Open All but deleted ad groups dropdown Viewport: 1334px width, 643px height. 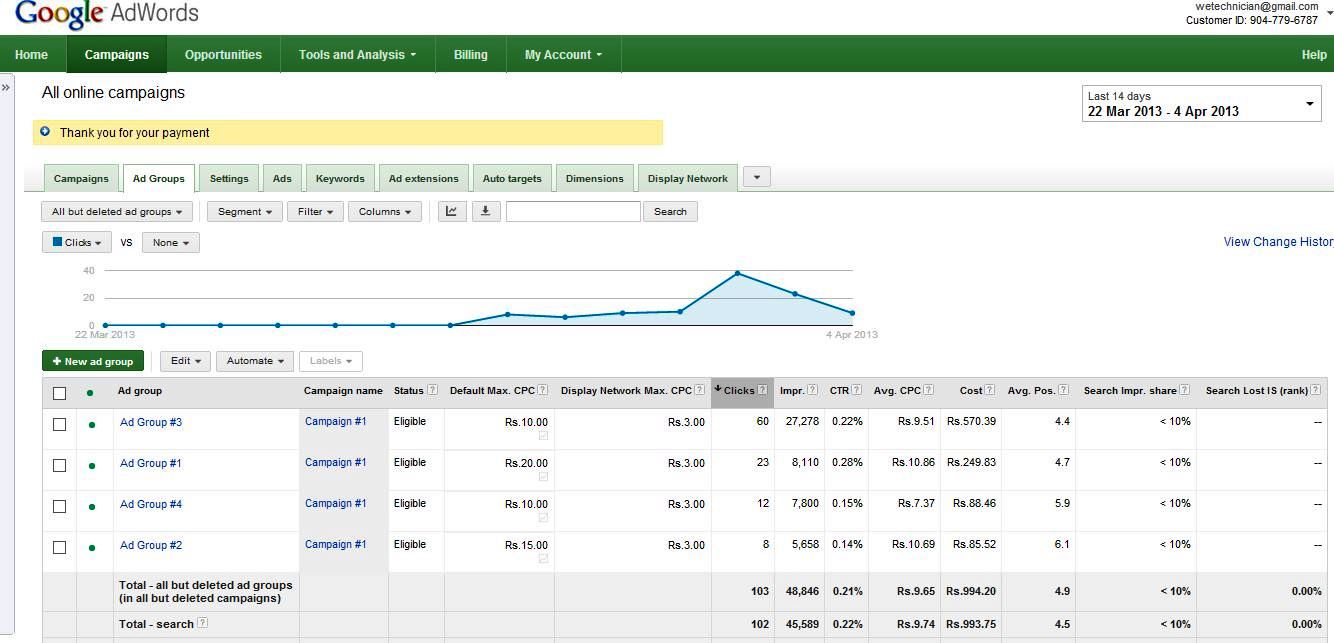tap(117, 212)
